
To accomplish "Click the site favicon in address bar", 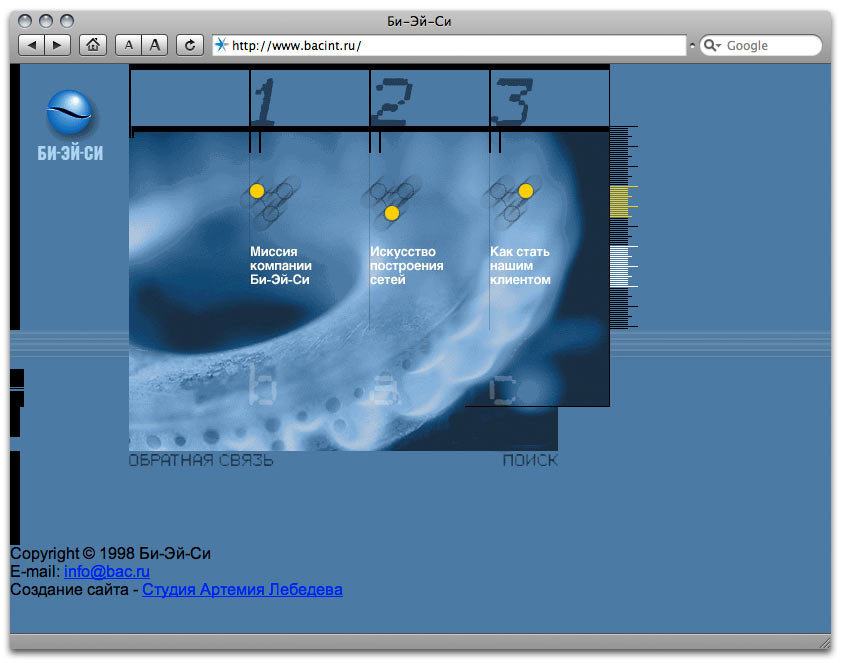I will [x=221, y=45].
